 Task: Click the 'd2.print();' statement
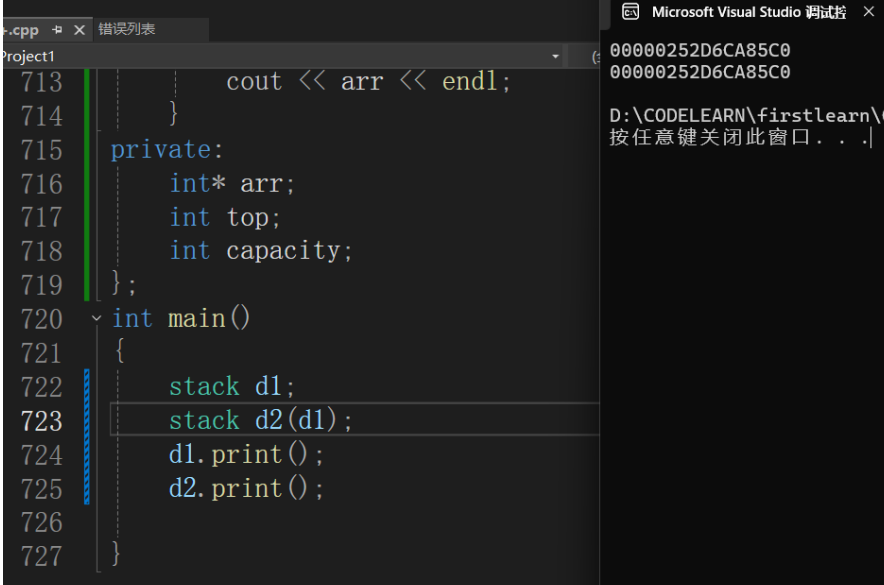point(246,488)
